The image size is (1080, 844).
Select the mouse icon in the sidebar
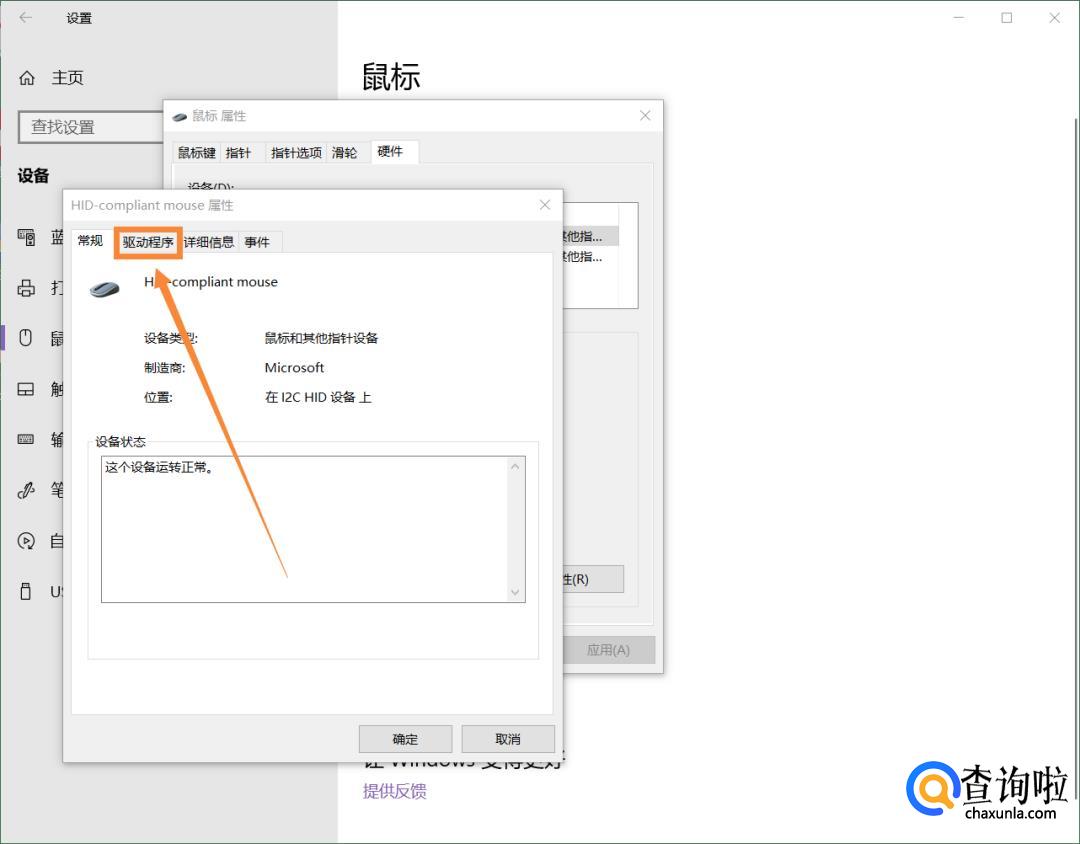[27, 338]
